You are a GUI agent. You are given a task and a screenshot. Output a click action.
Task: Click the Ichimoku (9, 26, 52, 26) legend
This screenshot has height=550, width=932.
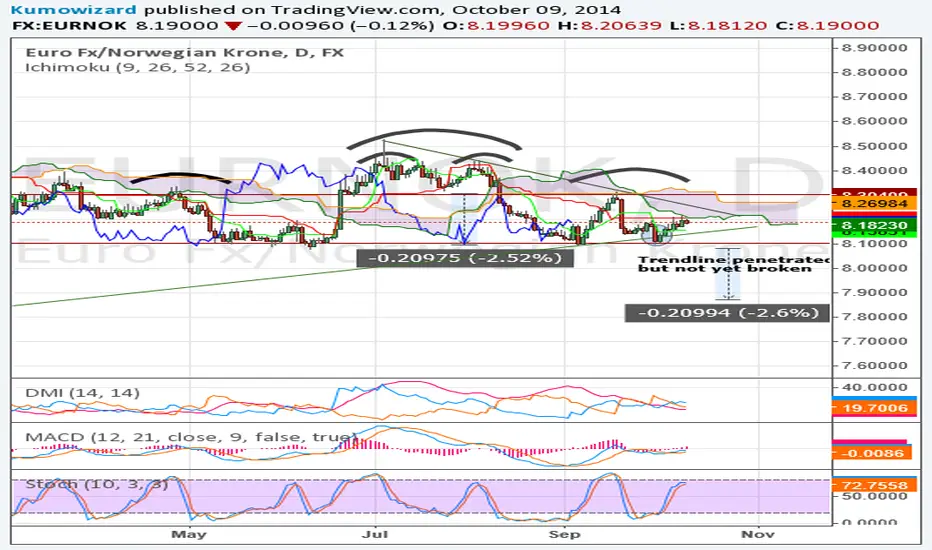click(137, 67)
